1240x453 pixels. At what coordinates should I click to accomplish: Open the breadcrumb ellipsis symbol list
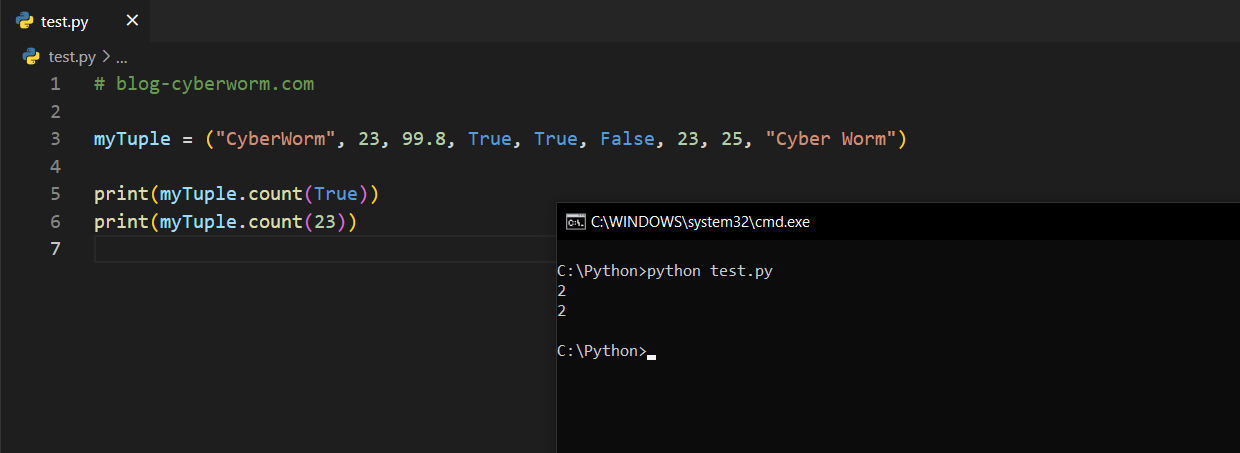pyautogui.click(x=121, y=57)
